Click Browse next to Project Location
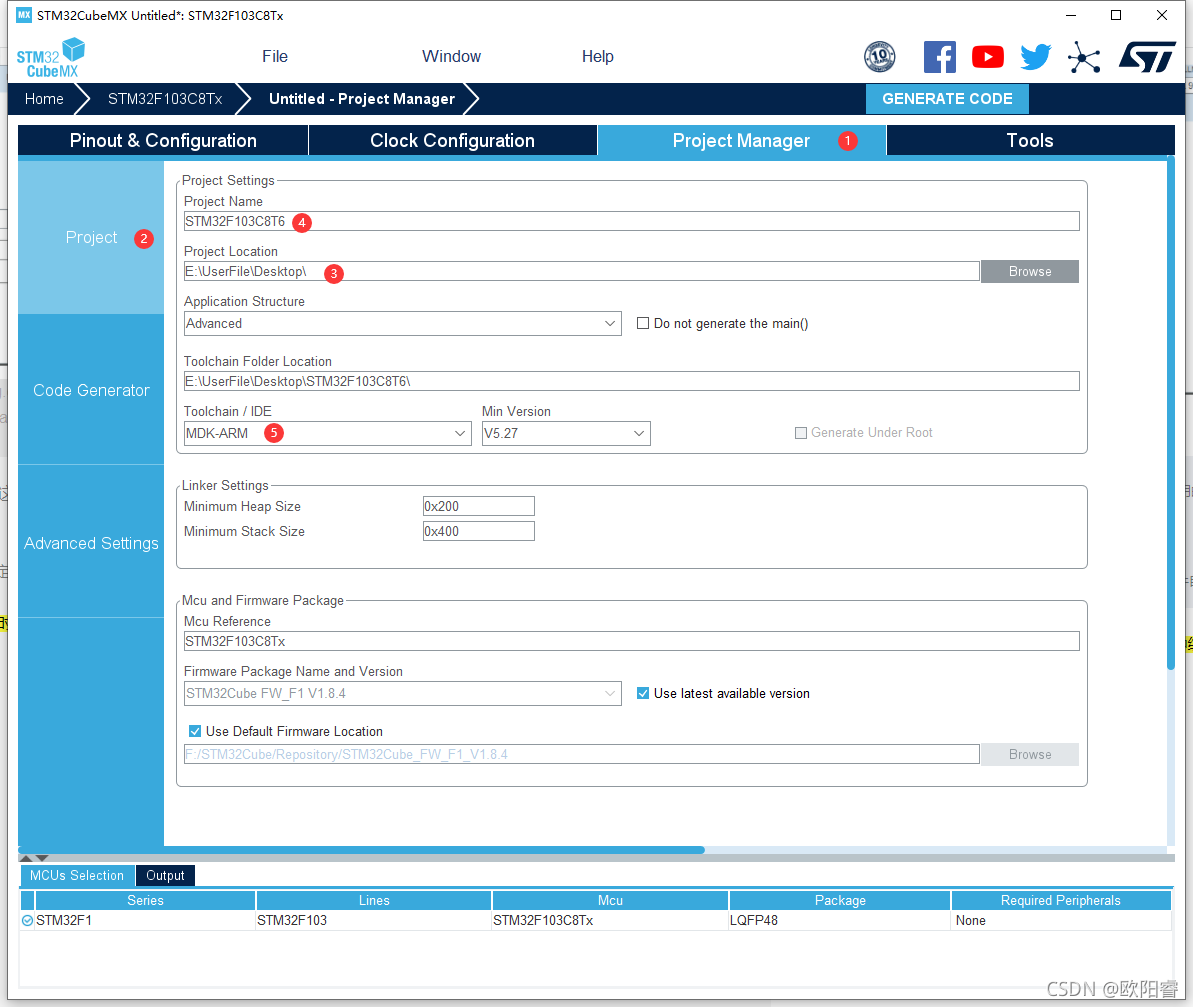The width and height of the screenshot is (1193, 1007). pos(1029,272)
